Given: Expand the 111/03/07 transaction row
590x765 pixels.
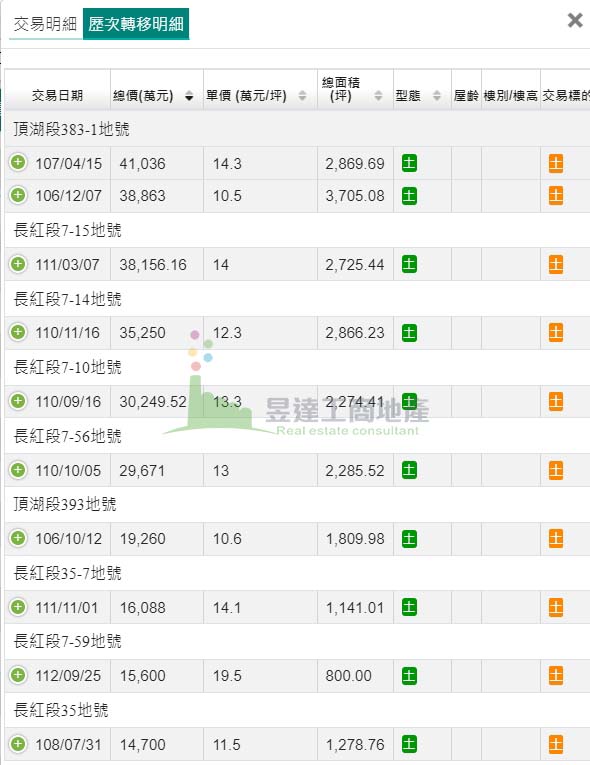Looking at the screenshot, I should pos(18,264).
